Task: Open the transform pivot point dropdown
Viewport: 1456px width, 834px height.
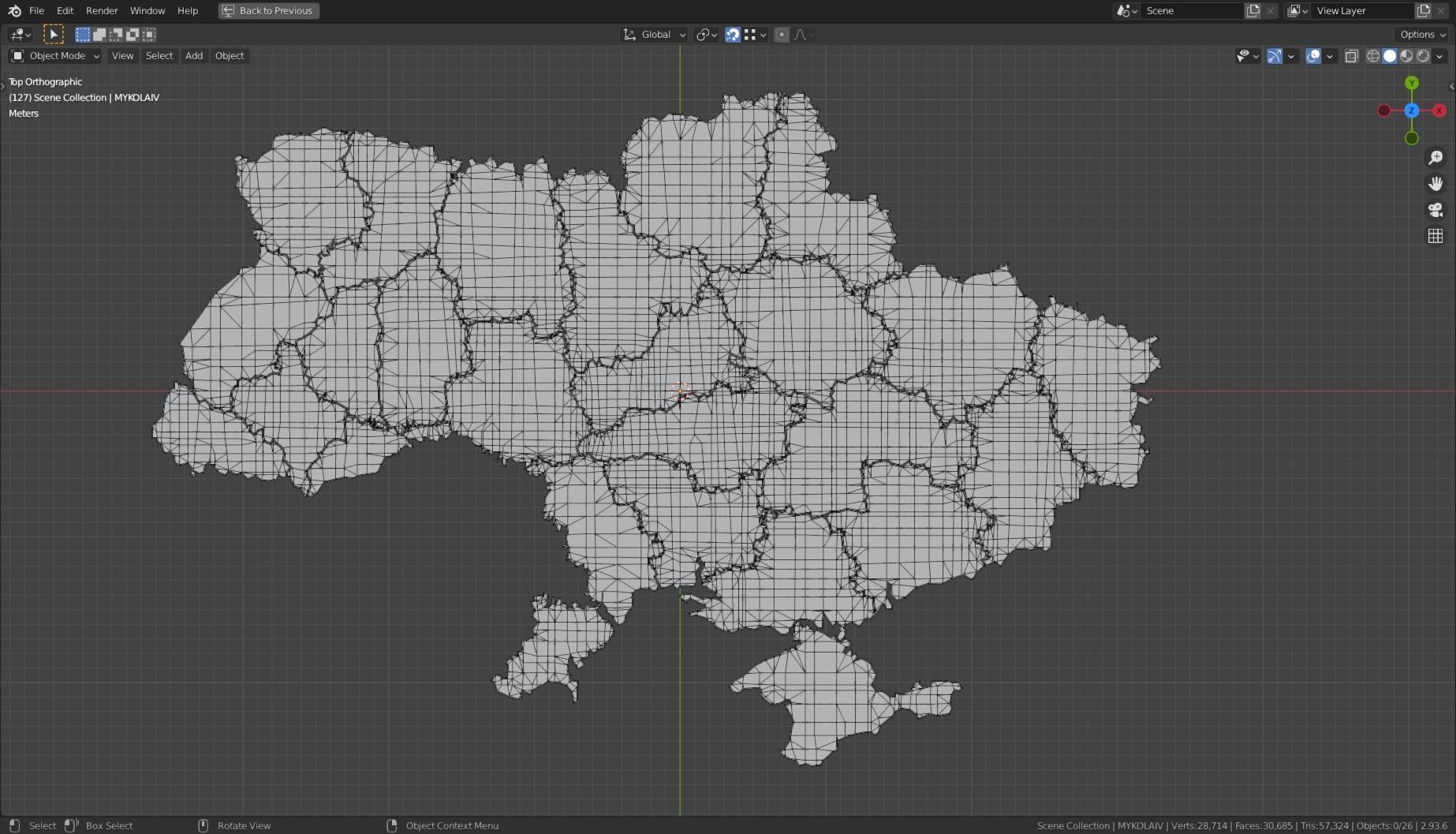Action: [706, 34]
